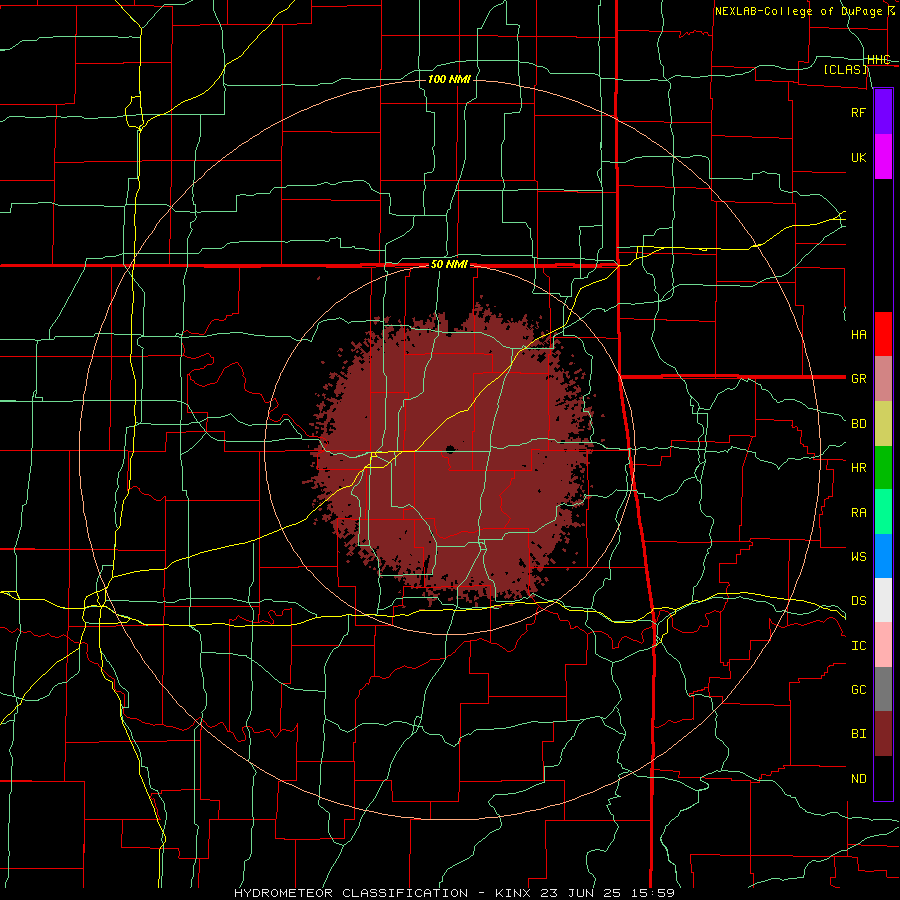Click the HR green legend swatch
This screenshot has width=900, height=900.
pyautogui.click(x=883, y=468)
